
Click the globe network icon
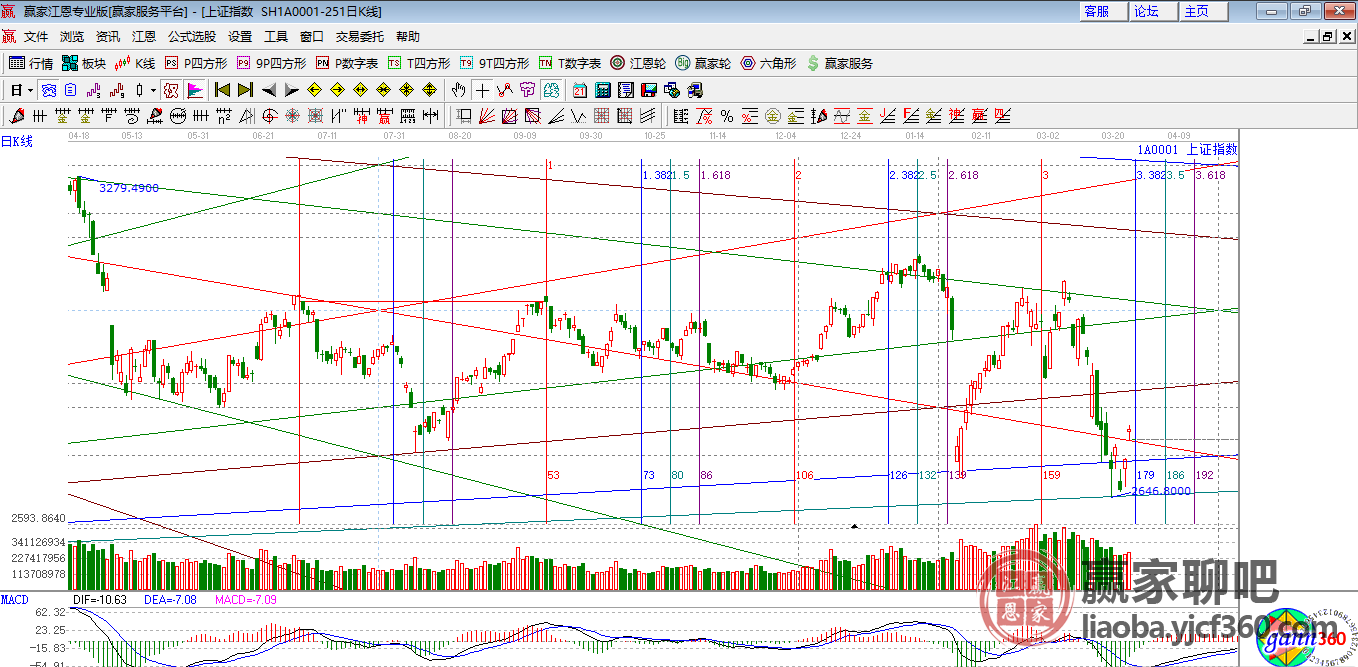coord(672,90)
